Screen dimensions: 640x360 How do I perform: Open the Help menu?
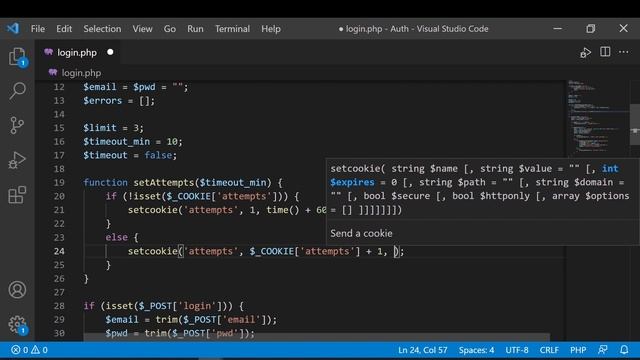(271, 29)
